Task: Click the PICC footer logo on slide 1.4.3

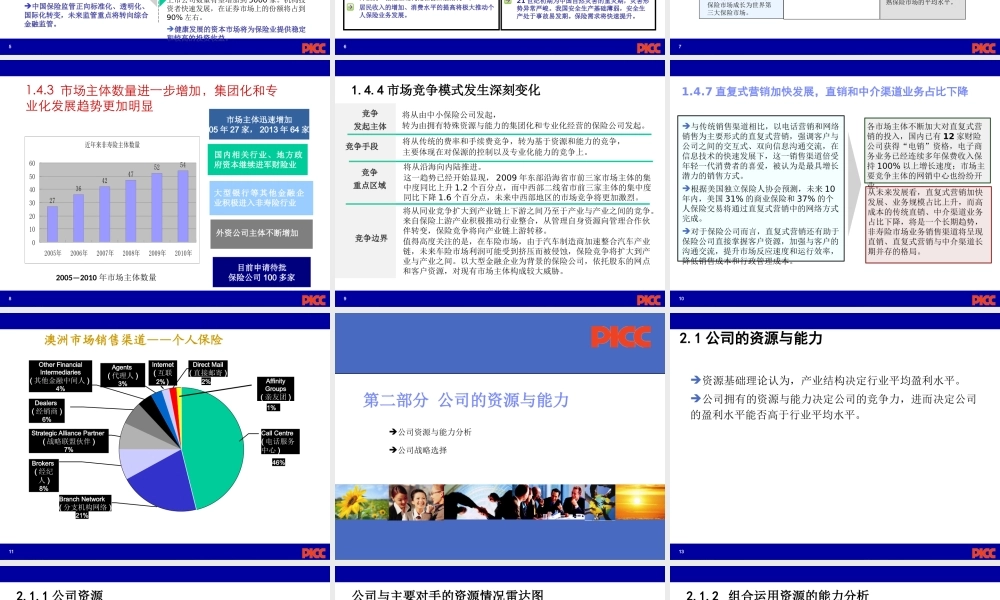Action: [x=313, y=300]
